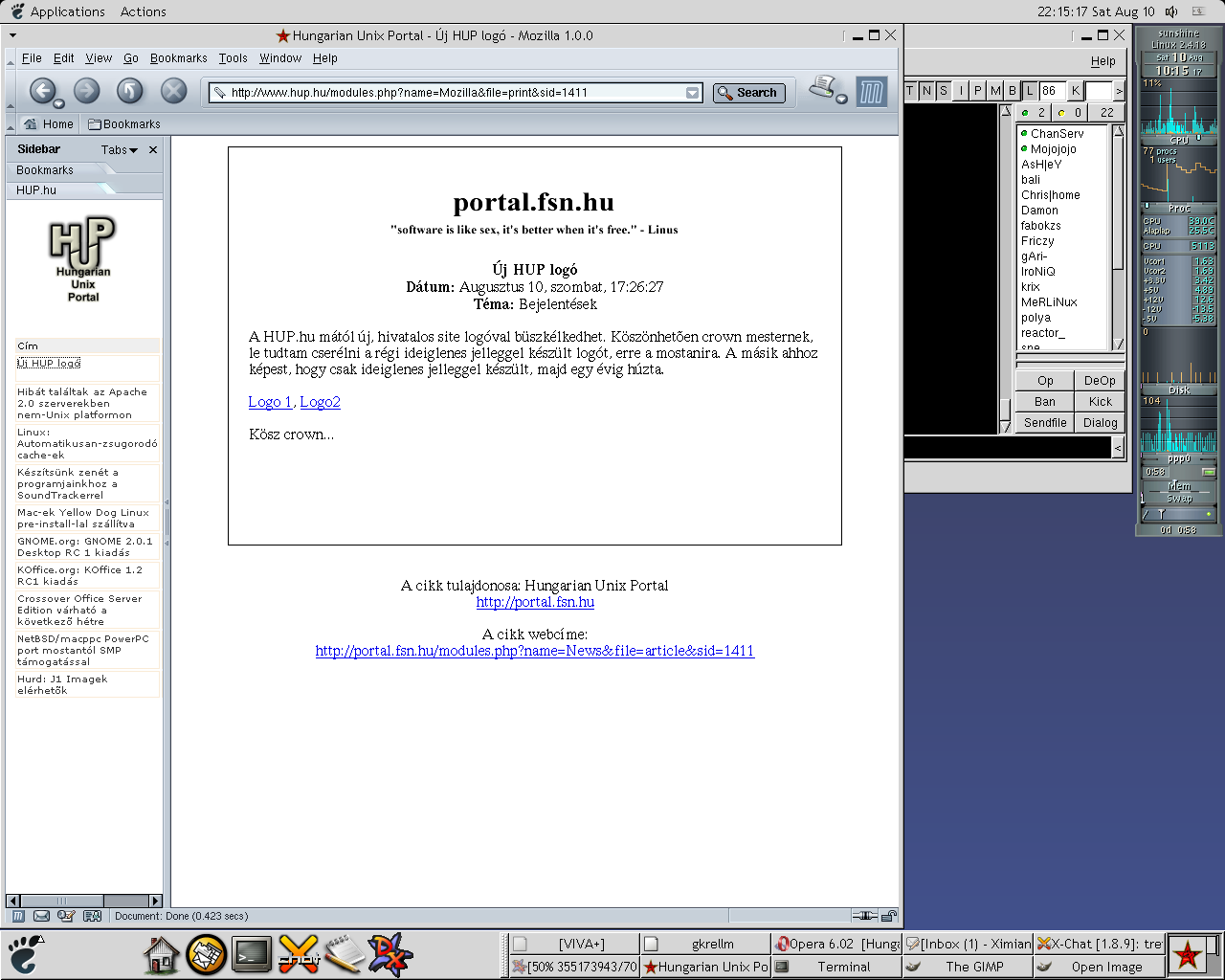Toggle the T channel mode in X-Chat

click(910, 91)
